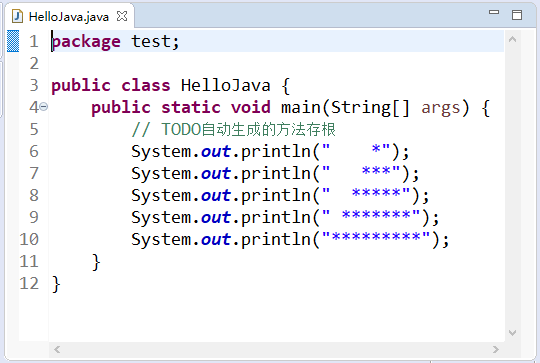Click the println call on line 10
Viewport: 540px width, 363px height.
(276, 239)
